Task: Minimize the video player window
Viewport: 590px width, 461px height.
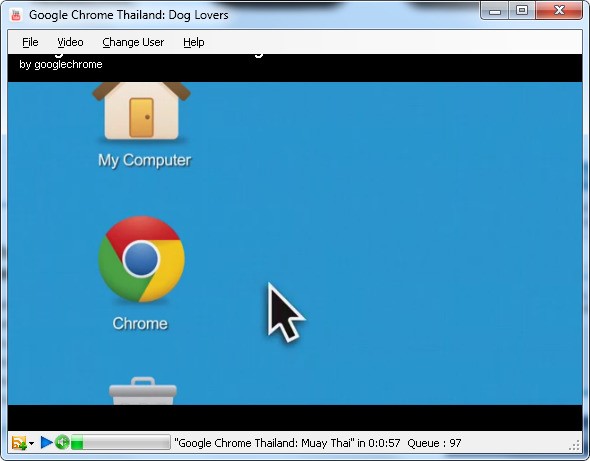Action: point(495,11)
